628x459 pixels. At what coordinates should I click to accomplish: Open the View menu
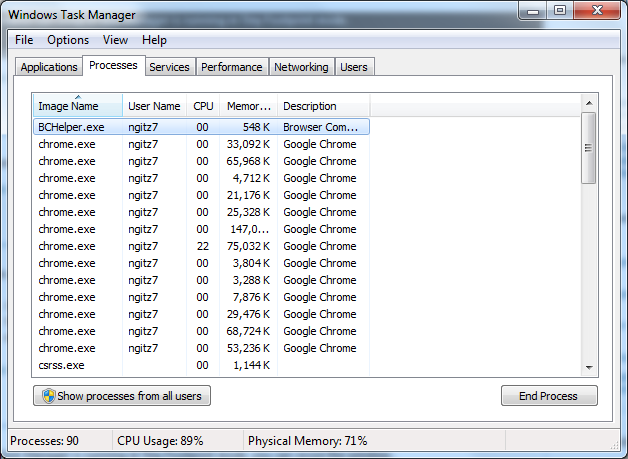click(115, 40)
